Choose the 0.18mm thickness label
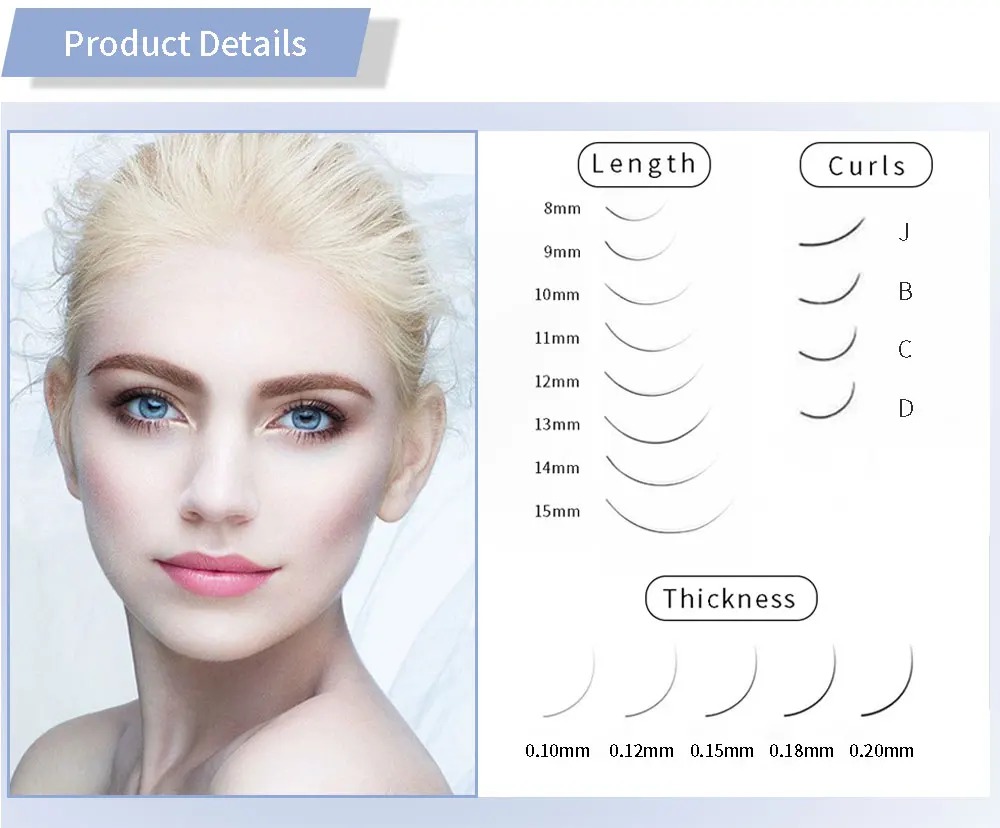 coord(801,751)
